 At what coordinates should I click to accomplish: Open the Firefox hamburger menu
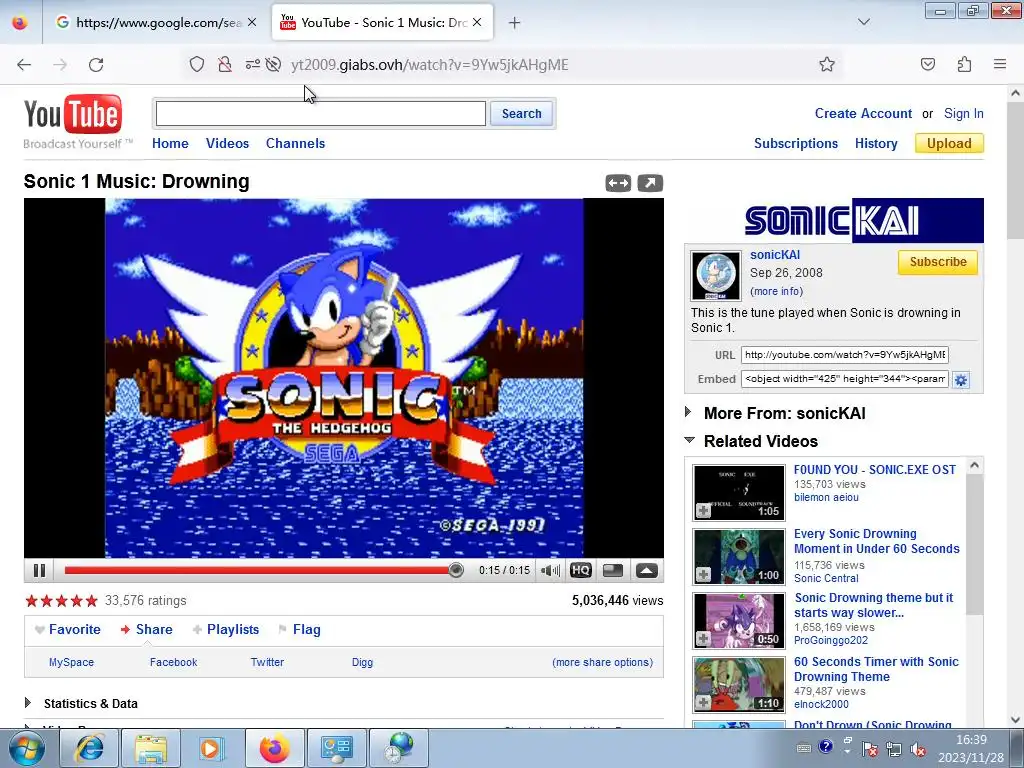click(999, 64)
